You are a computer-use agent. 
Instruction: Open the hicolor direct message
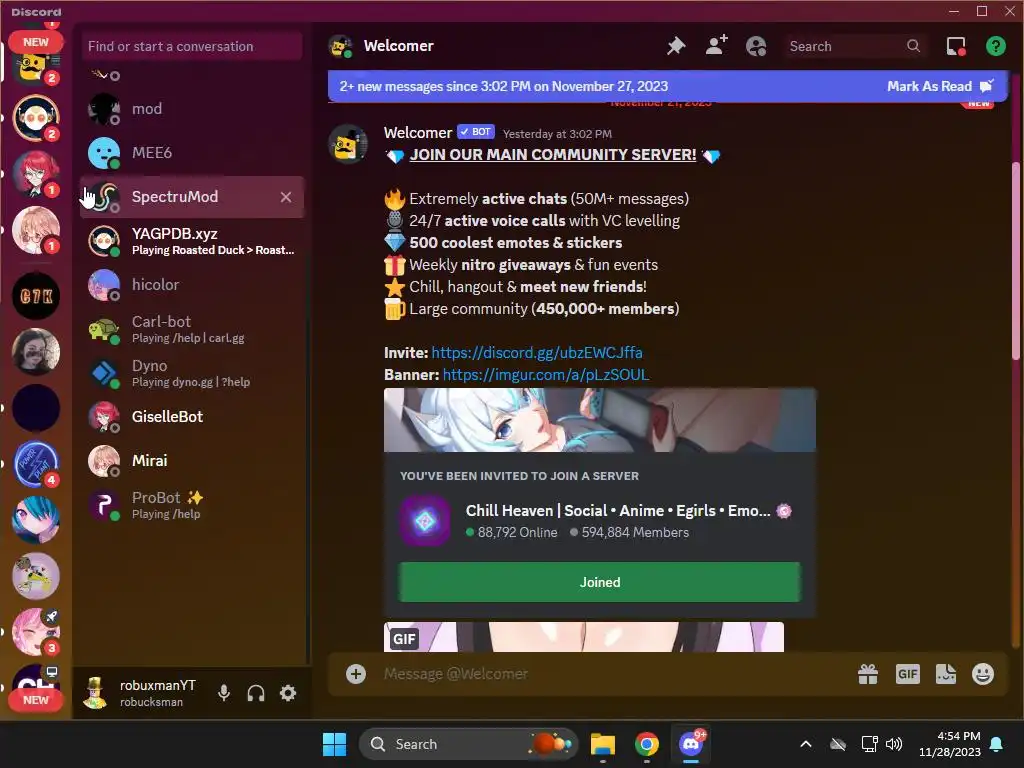coord(192,285)
